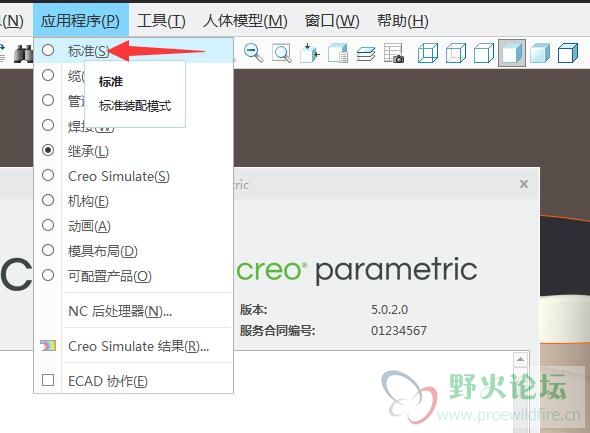Select the 标准(S) application mode
This screenshot has height=433, width=590.
point(134,50)
